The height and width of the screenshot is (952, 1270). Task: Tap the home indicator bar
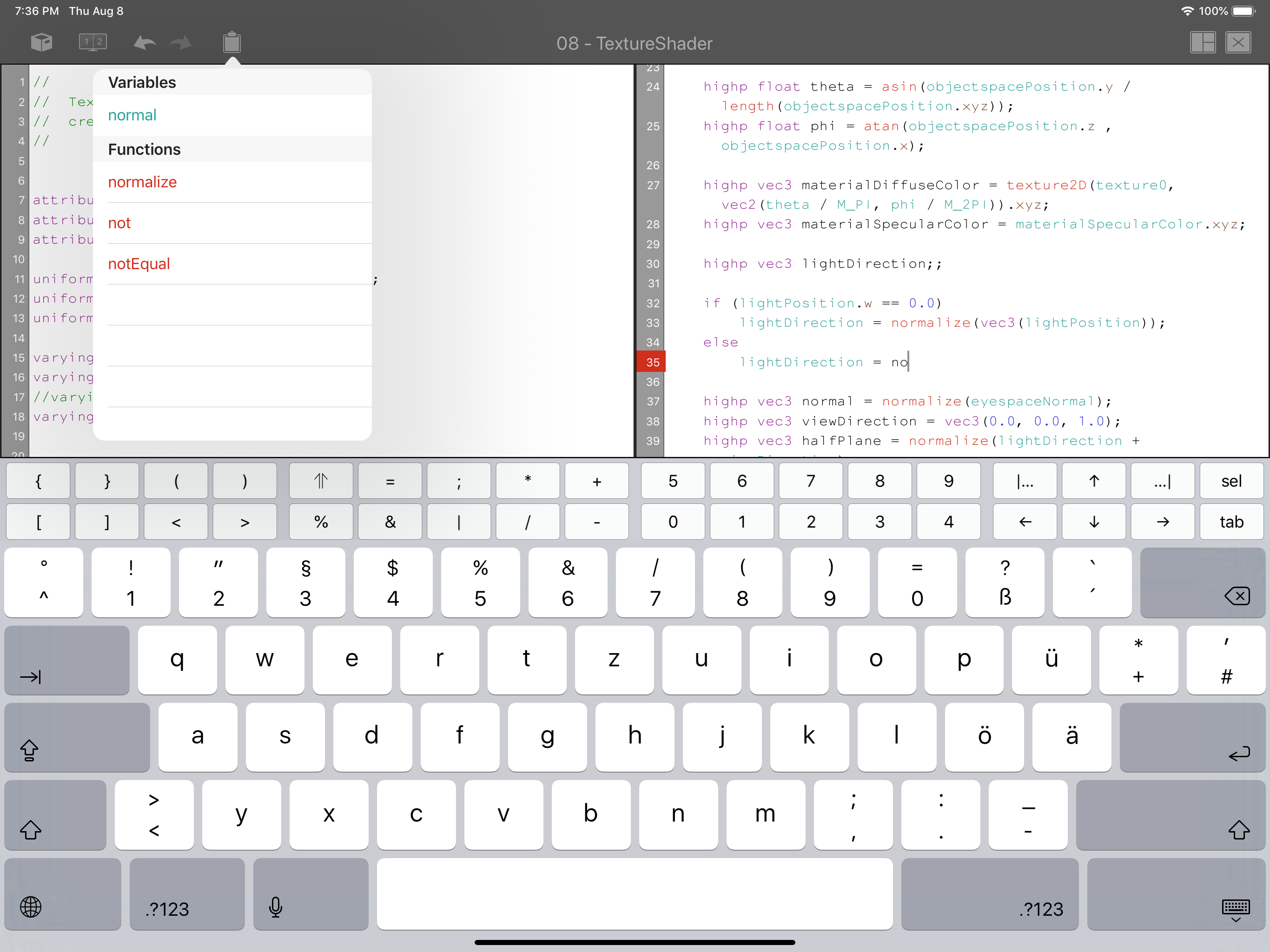[635, 942]
